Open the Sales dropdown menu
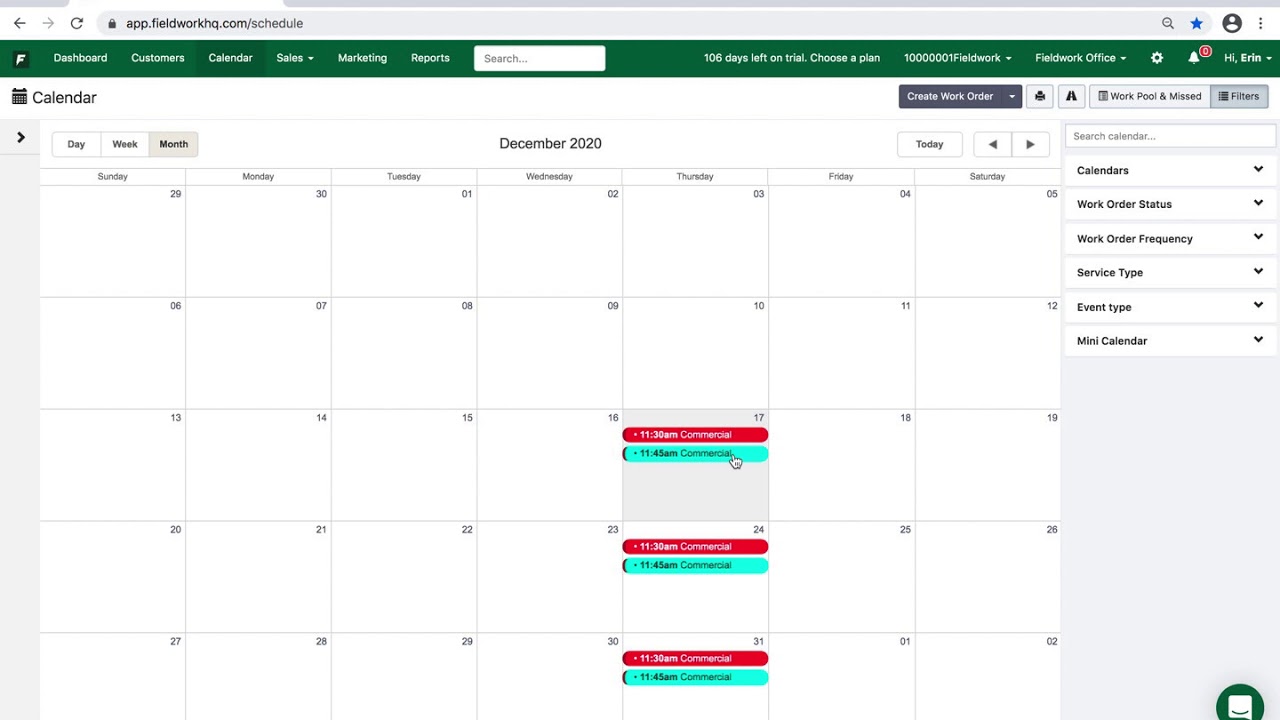 (x=295, y=58)
